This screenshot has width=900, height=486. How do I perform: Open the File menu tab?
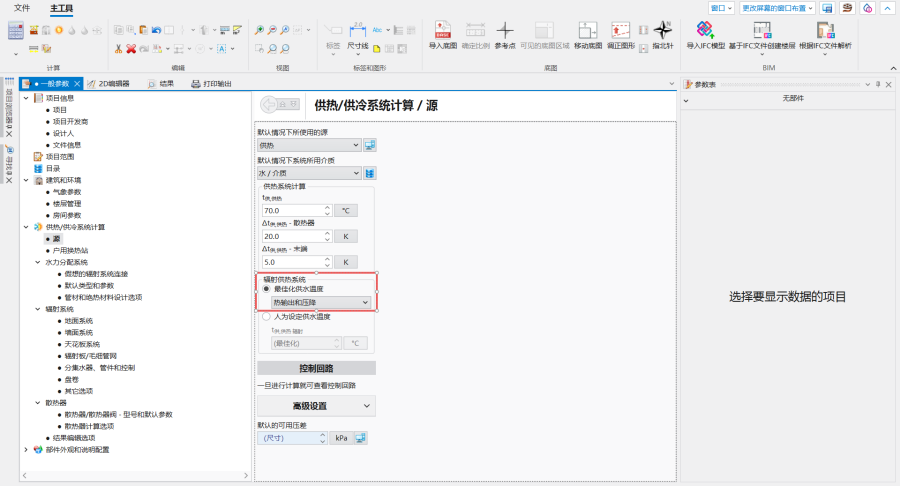[22, 8]
